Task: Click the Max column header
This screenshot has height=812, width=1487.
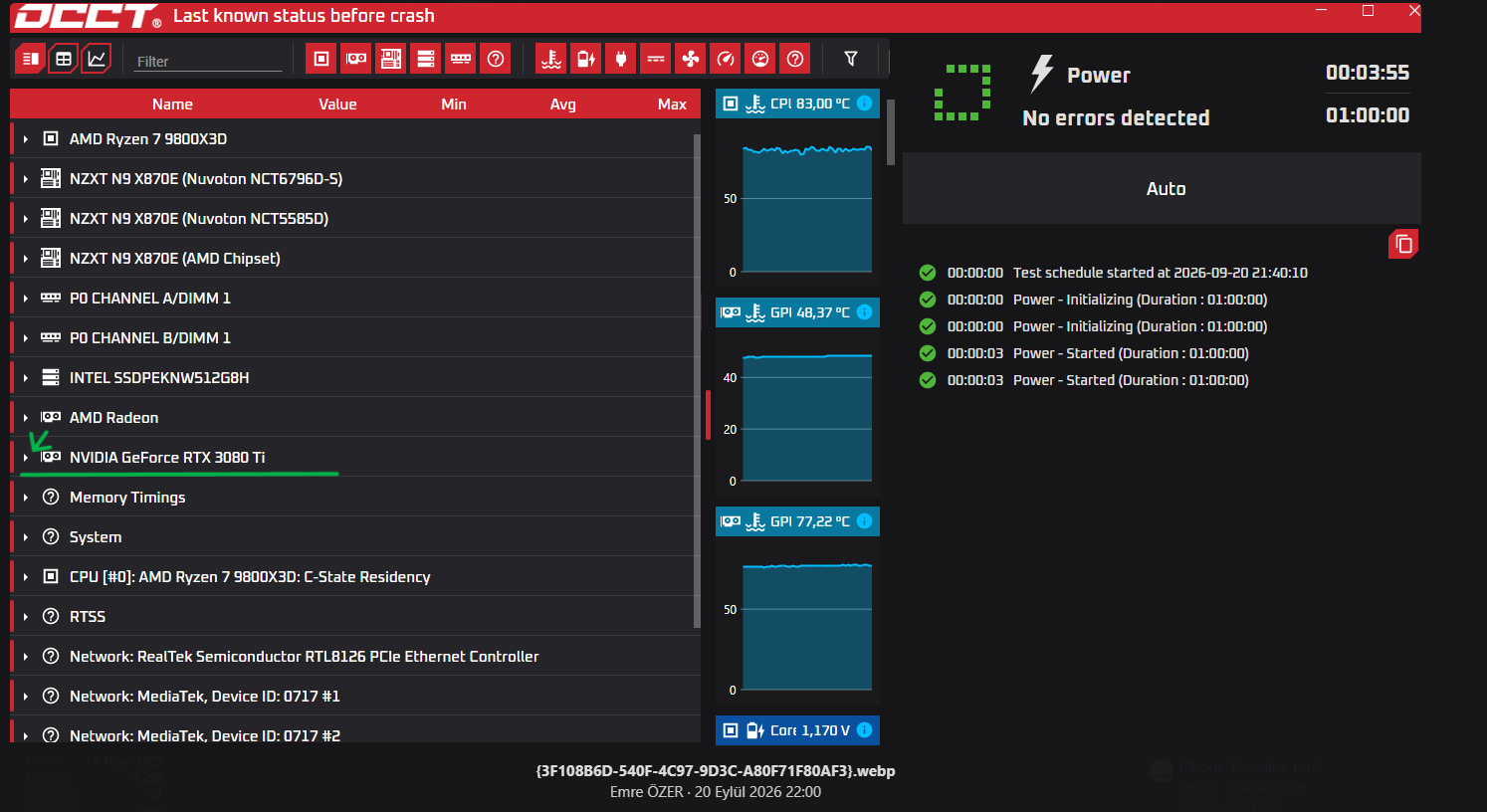Action: click(x=672, y=104)
